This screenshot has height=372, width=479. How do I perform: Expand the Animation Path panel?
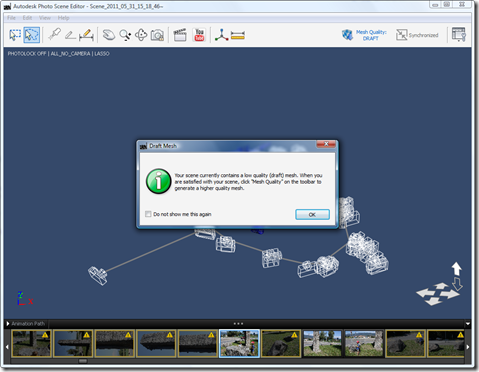pos(8,324)
